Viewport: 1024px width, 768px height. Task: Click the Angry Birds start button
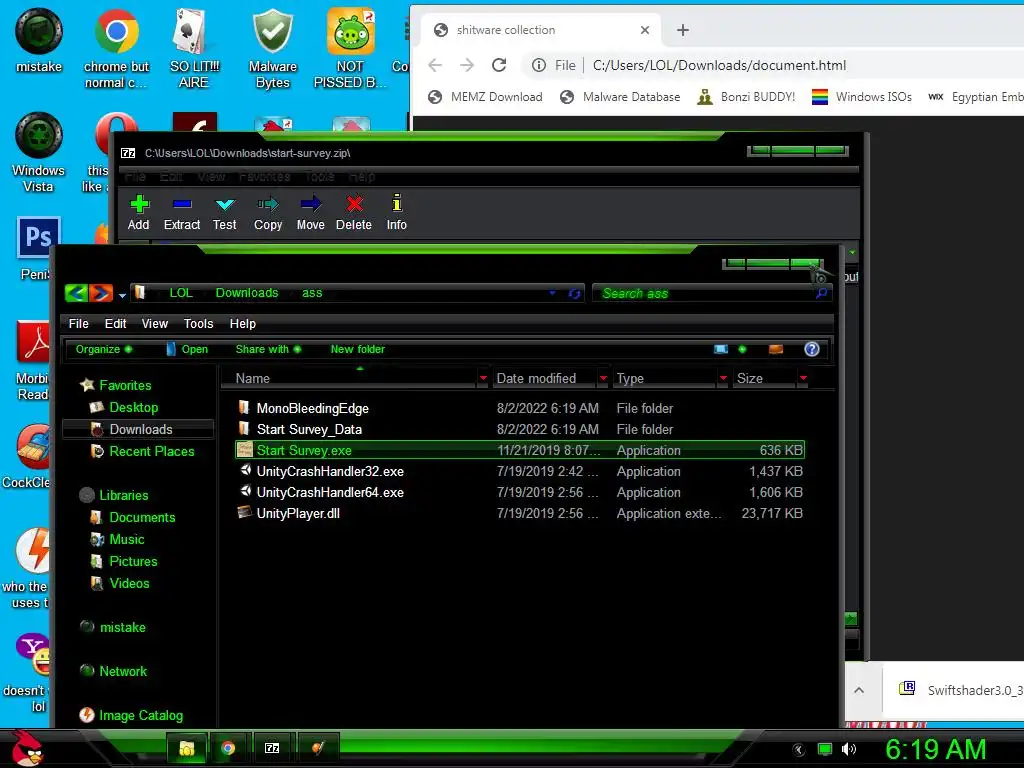click(27, 748)
